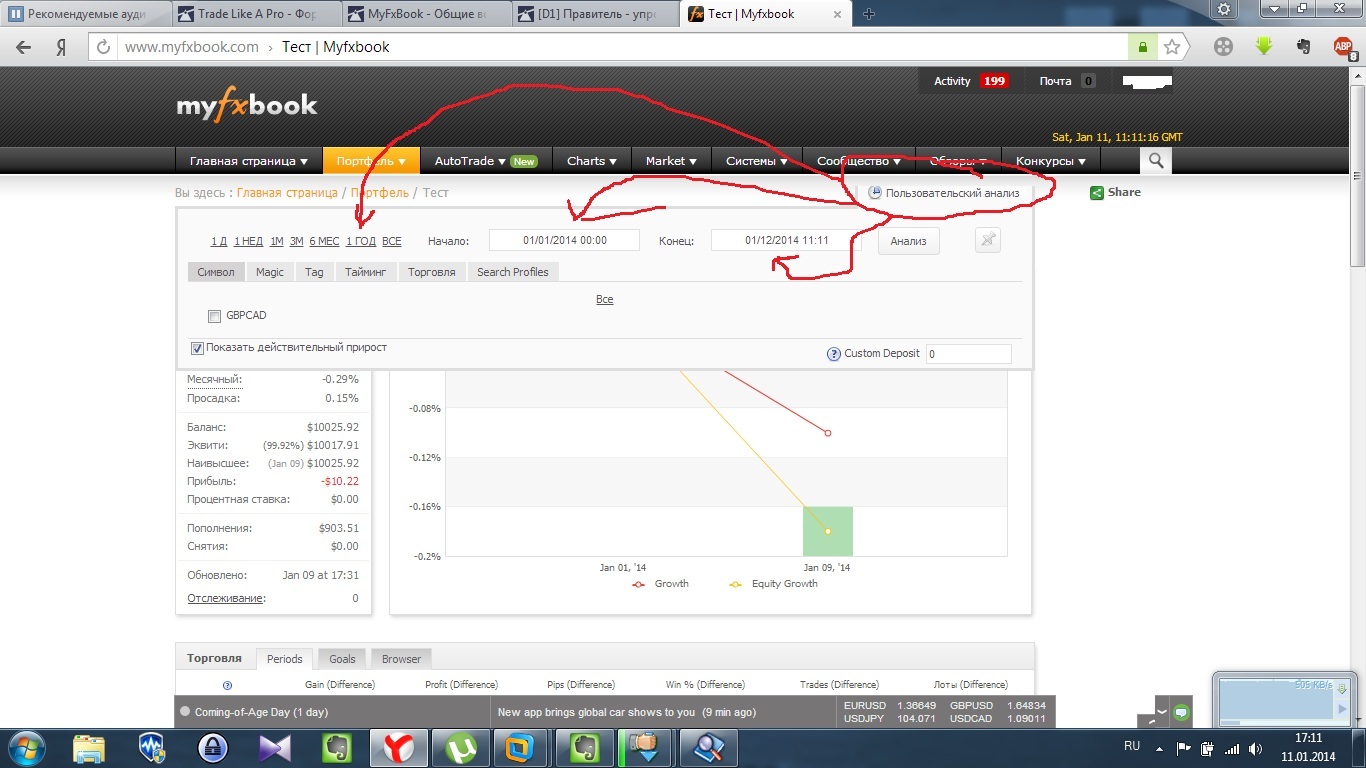Viewport: 1366px width, 768px height.
Task: Click the Конец end date field
Action: point(787,240)
